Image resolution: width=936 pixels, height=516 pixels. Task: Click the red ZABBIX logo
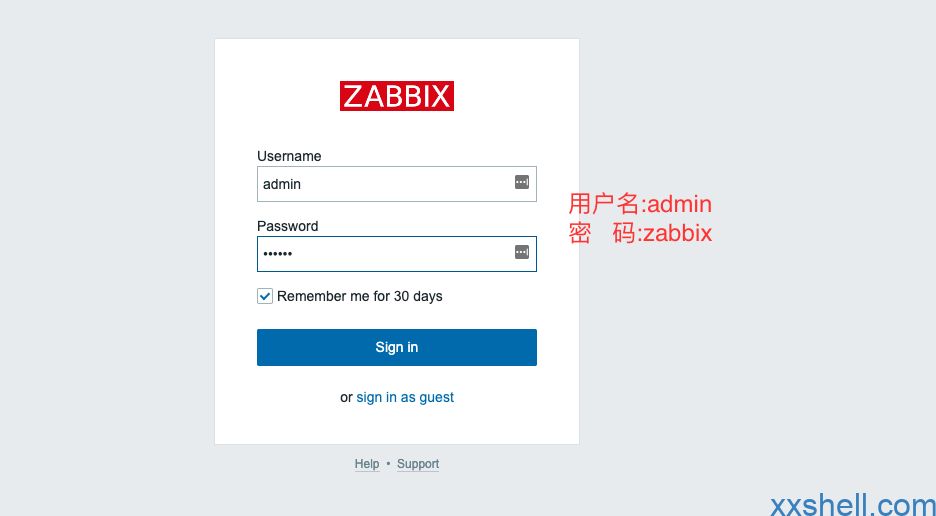(397, 96)
